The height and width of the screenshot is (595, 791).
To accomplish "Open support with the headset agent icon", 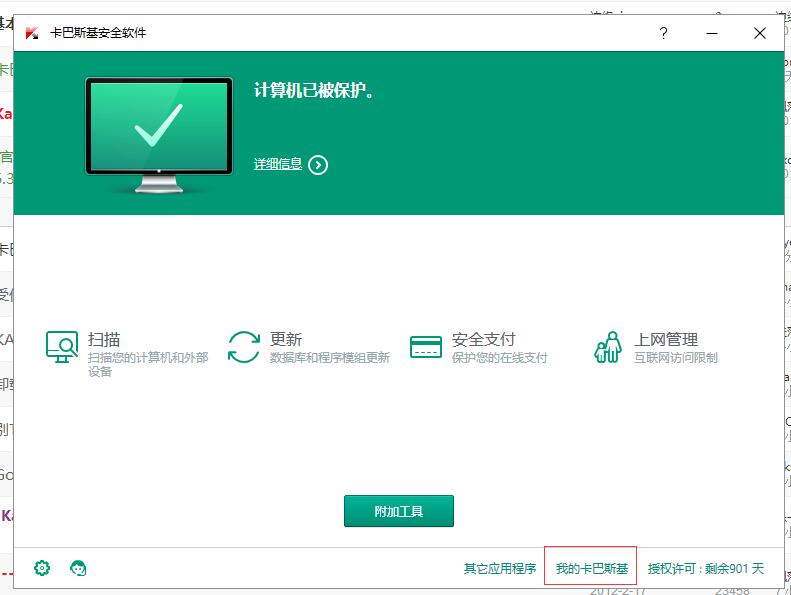I will pyautogui.click(x=78, y=568).
